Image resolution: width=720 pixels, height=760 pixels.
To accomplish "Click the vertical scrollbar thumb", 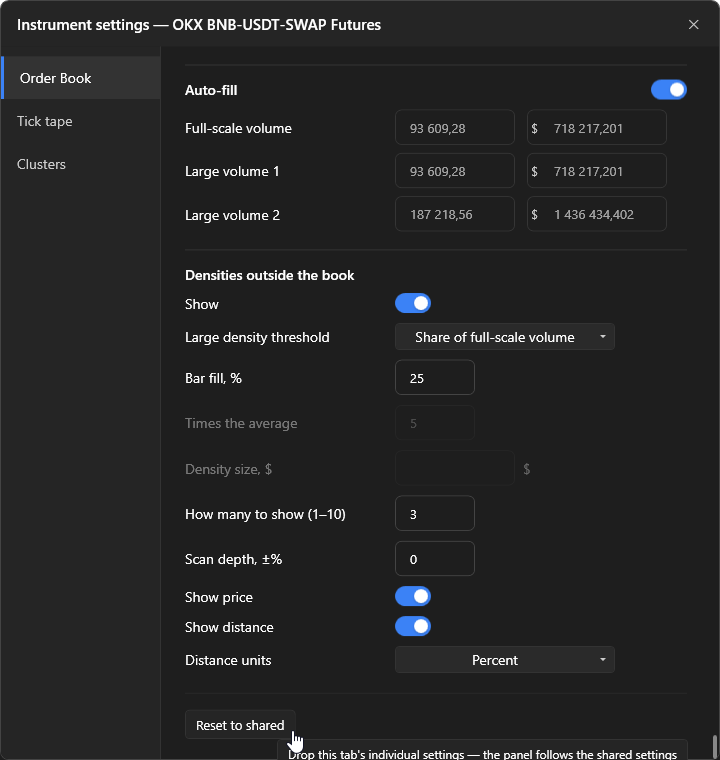I will click(x=714, y=747).
